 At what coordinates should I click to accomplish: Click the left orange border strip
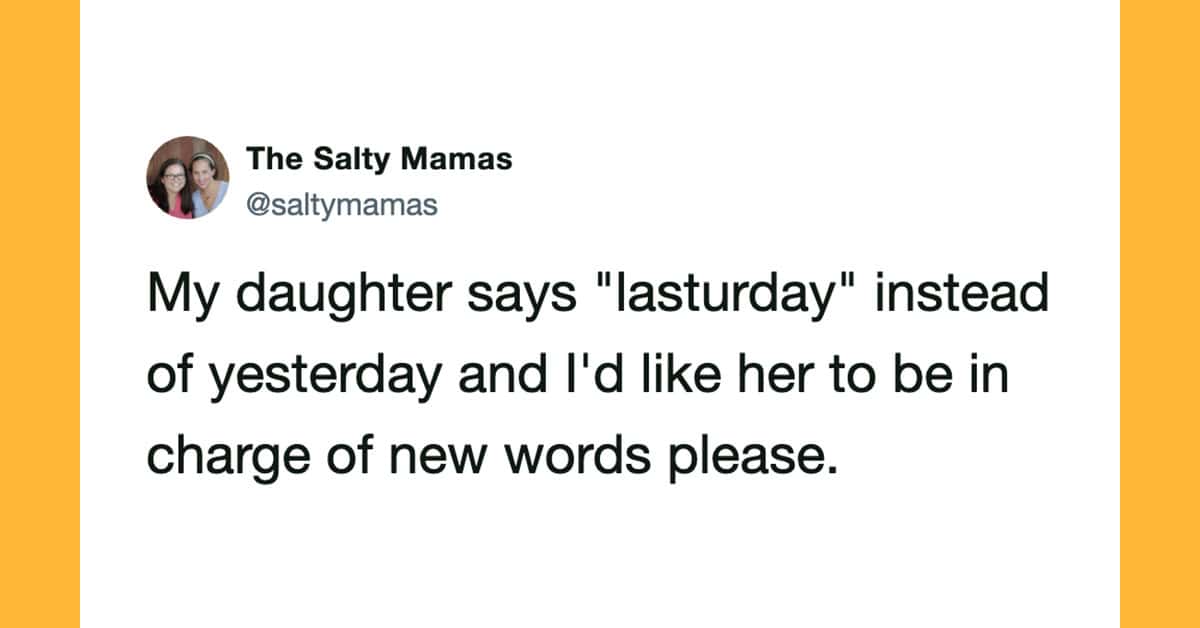coord(40,314)
